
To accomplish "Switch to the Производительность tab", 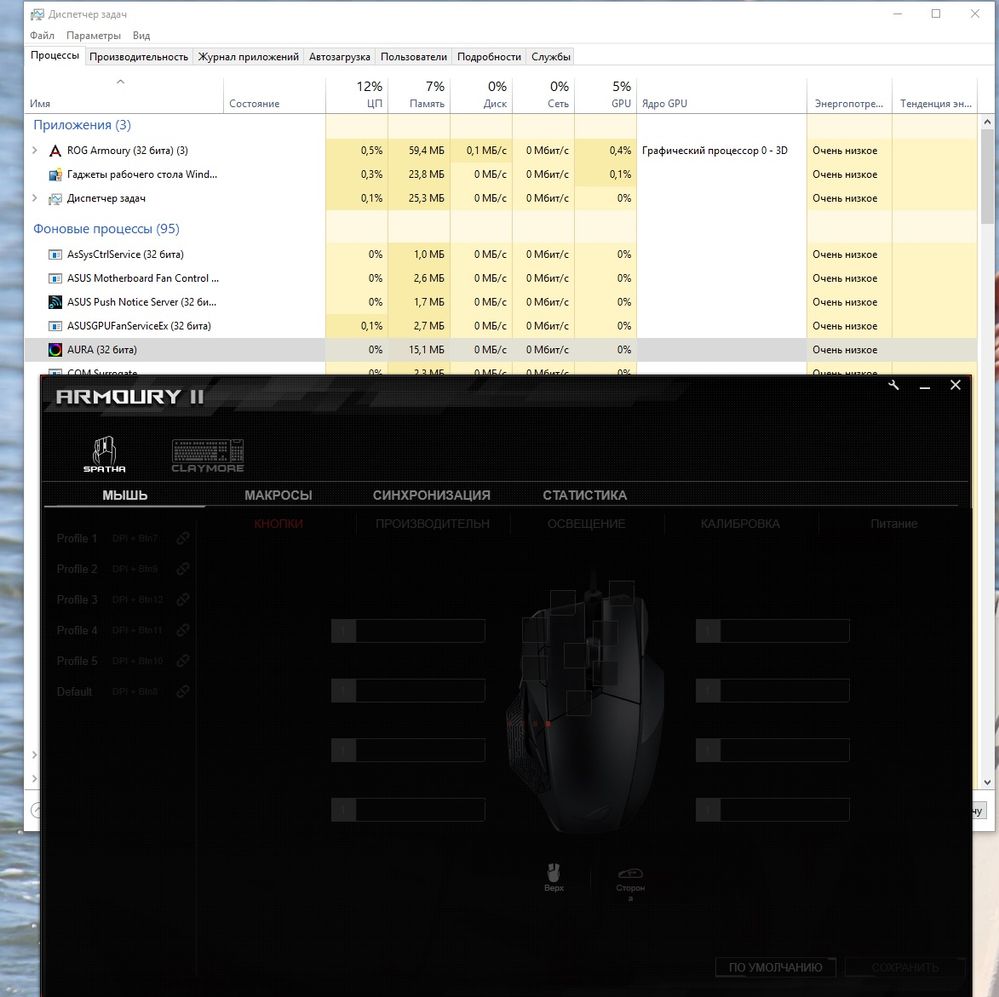I will [x=139, y=57].
